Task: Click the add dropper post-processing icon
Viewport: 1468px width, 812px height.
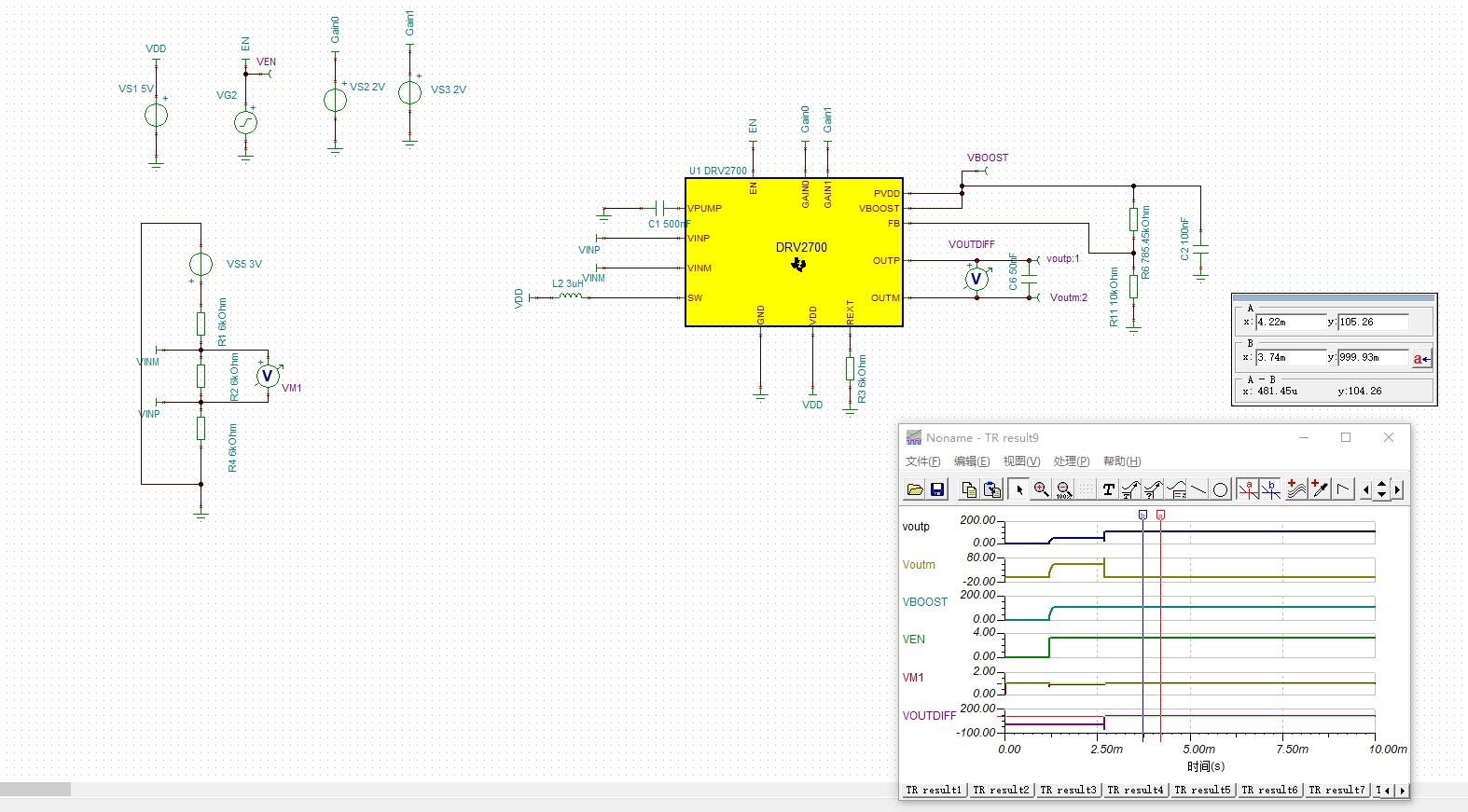Action: click(1320, 489)
